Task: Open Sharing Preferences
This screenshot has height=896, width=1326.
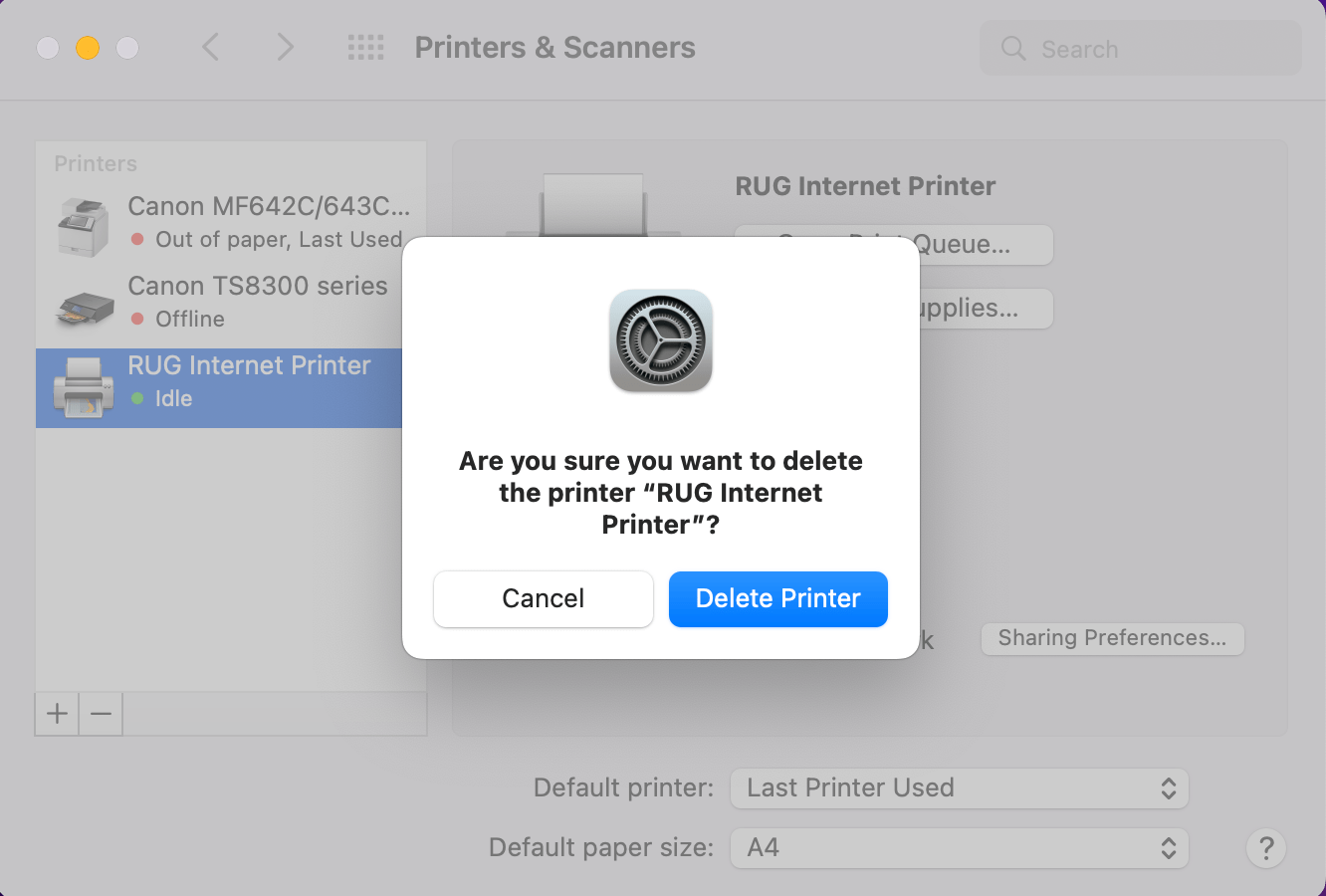Action: pos(1112,638)
